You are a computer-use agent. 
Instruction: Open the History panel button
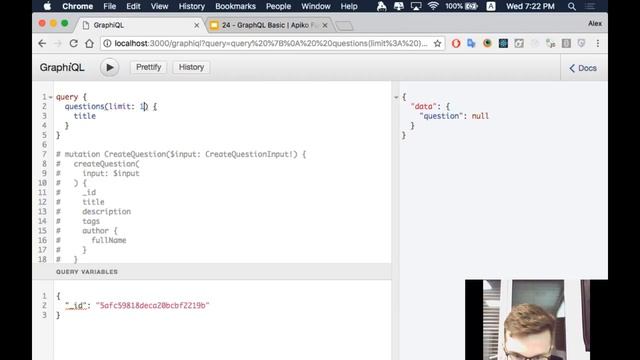click(191, 67)
